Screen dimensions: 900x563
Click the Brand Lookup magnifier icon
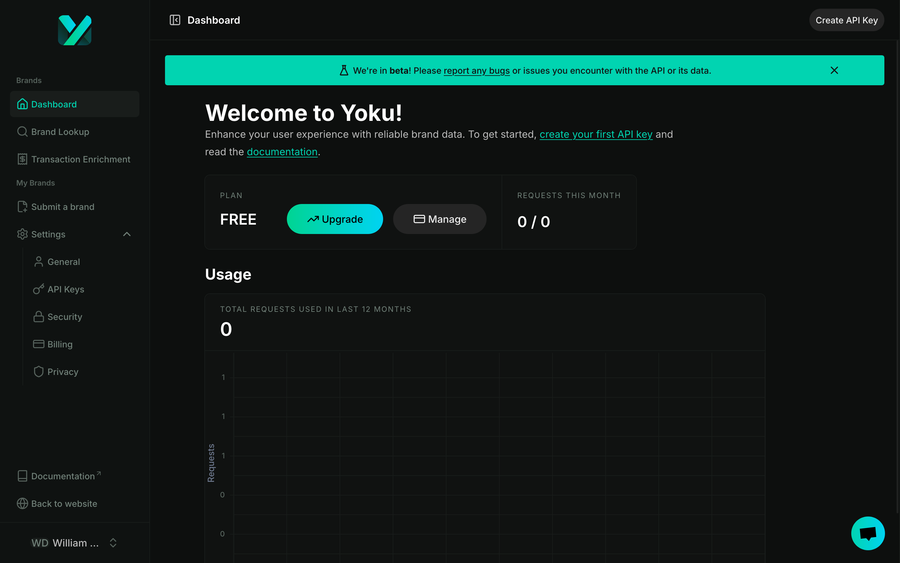pyautogui.click(x=22, y=131)
